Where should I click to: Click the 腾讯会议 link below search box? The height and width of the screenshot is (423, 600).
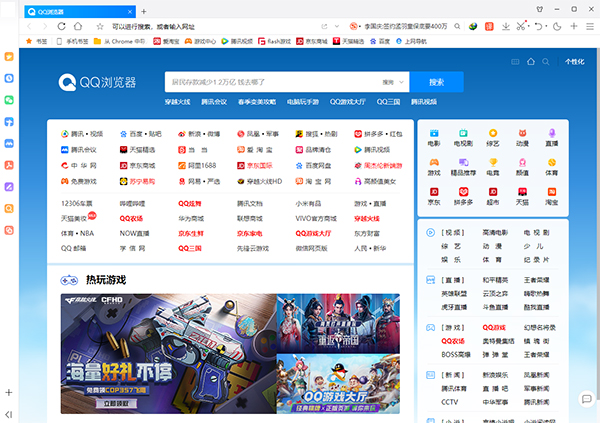pos(214,102)
